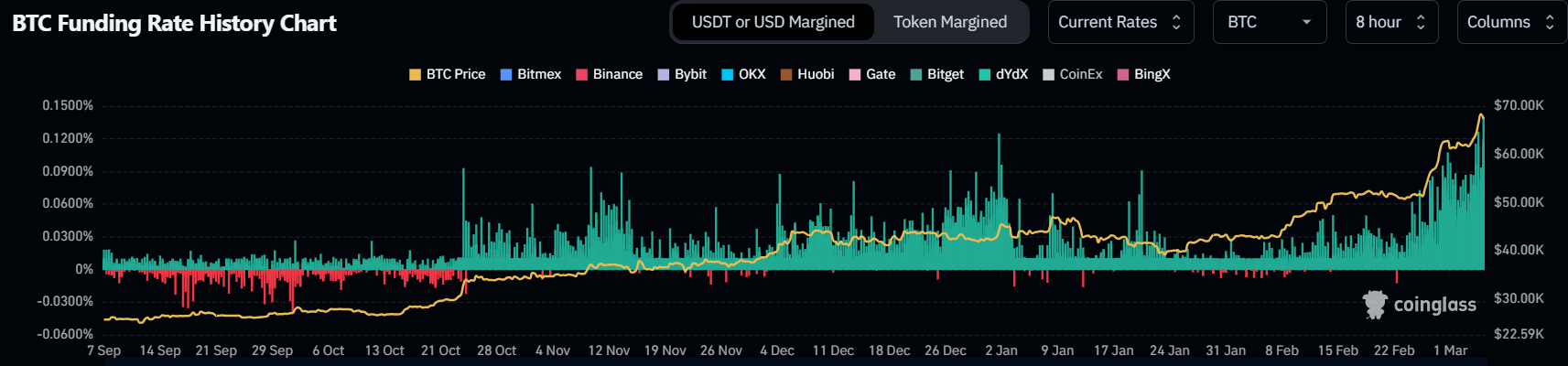Click the 2 Jan date label
Image resolution: width=1568 pixels, height=366 pixels.
coord(1001,350)
